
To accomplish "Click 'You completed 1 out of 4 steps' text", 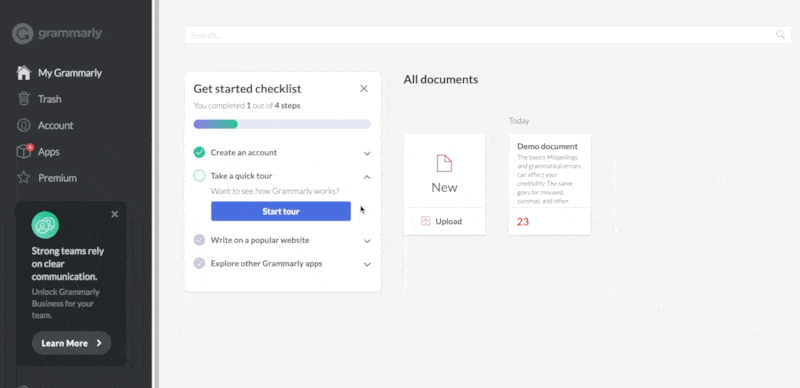I will [x=246, y=106].
